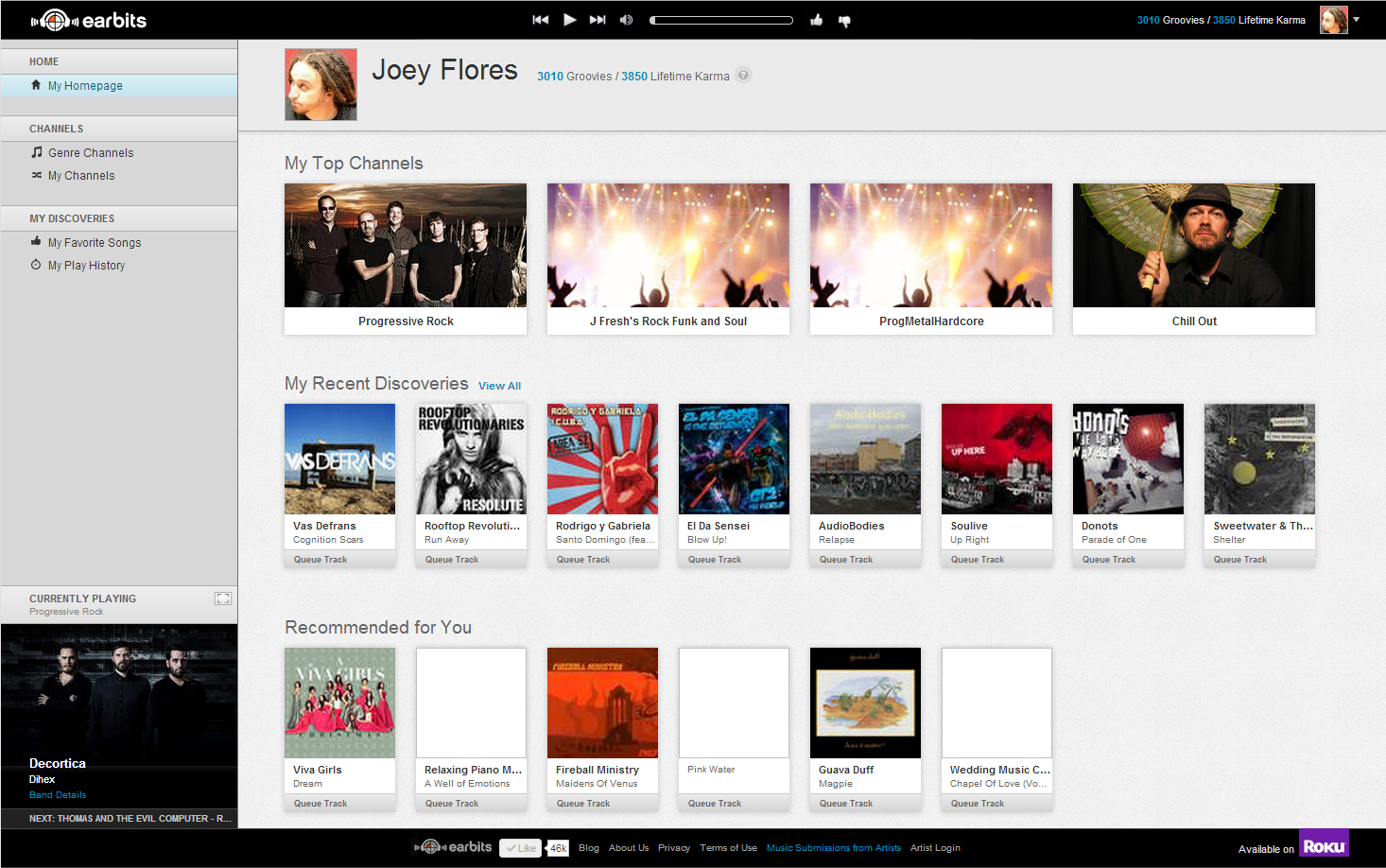Open Privacy footer link
Viewport: 1386px width, 868px height.
coord(674,848)
